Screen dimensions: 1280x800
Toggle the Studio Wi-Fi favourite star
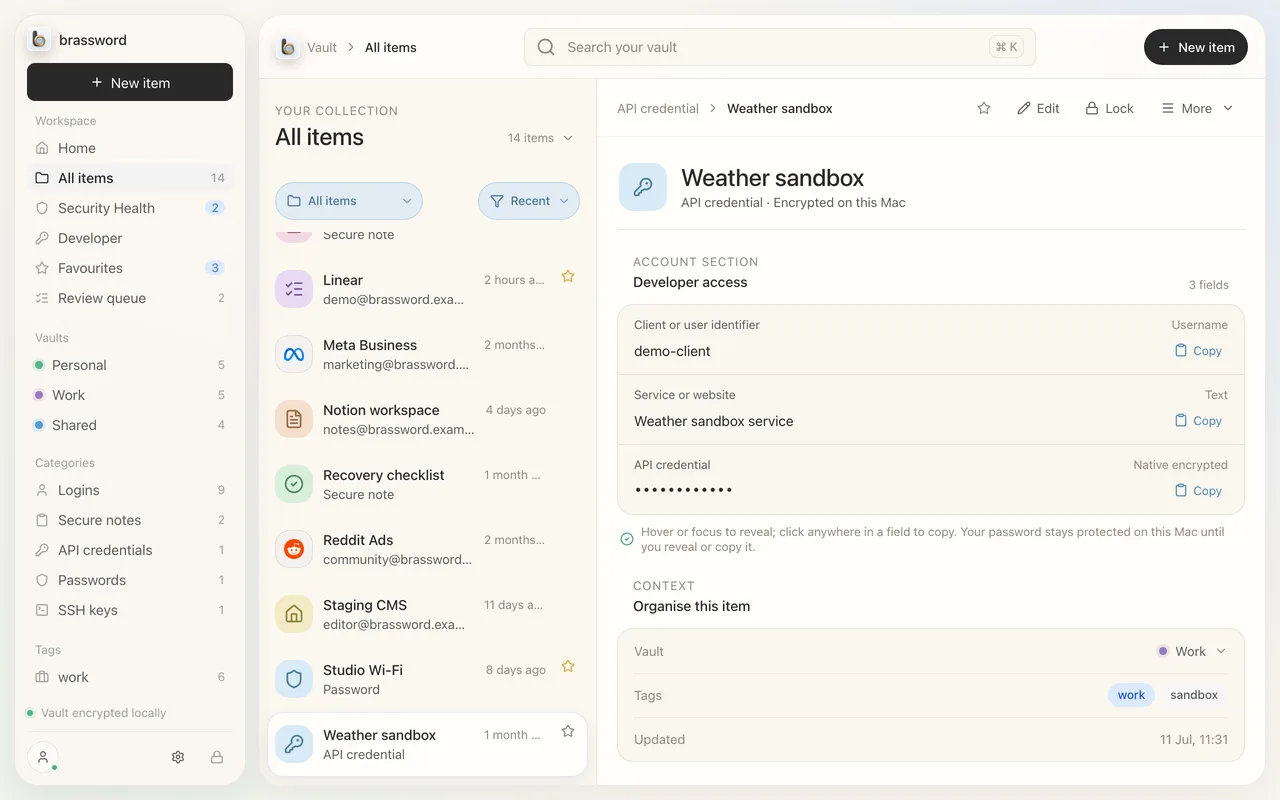tap(568, 666)
